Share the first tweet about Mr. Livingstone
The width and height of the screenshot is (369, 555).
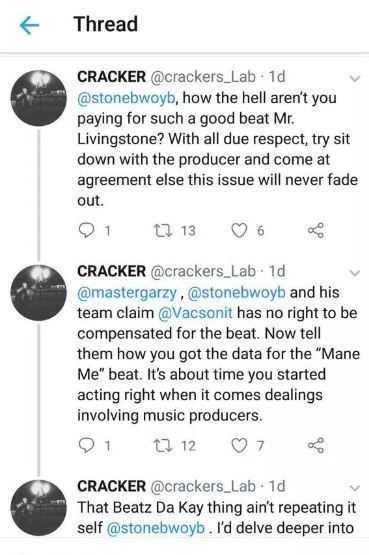coord(315,230)
